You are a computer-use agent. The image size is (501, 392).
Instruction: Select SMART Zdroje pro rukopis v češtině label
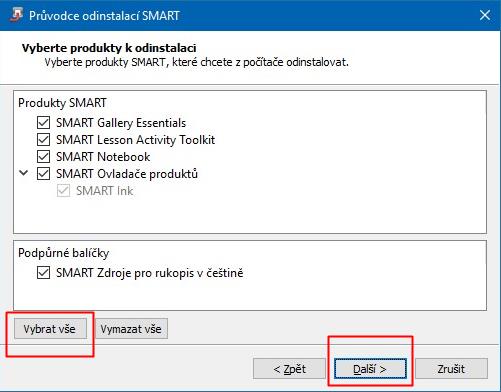point(150,273)
